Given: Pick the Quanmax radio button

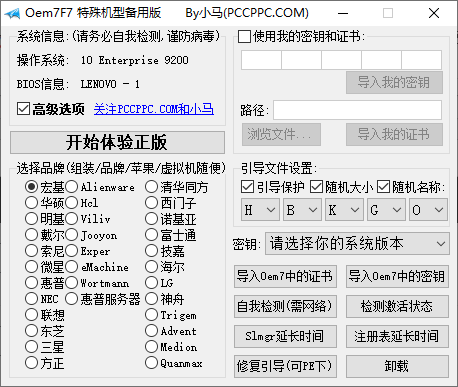Looking at the screenshot, I should pos(151,363).
